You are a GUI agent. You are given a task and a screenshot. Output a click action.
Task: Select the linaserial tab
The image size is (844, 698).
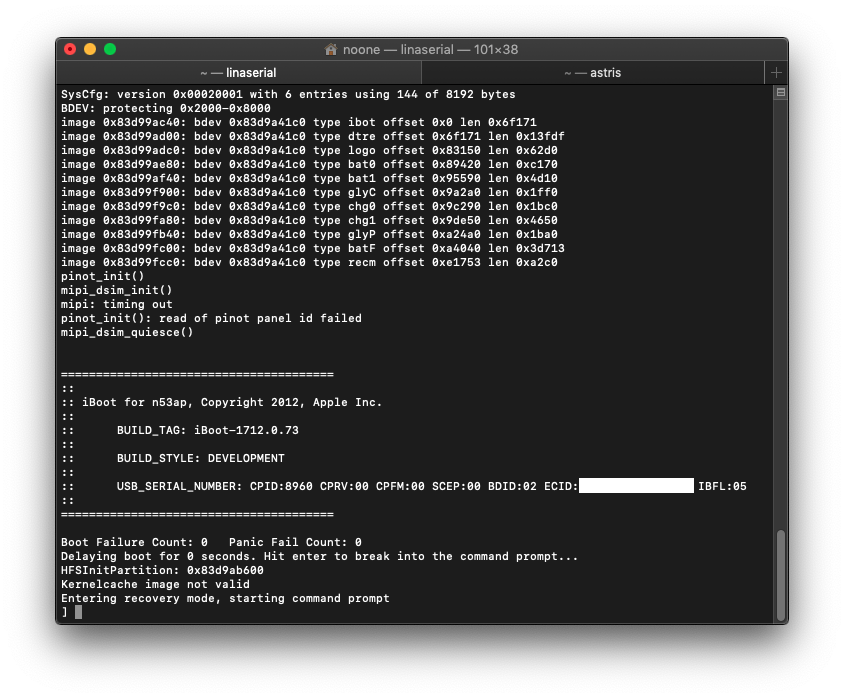point(238,73)
